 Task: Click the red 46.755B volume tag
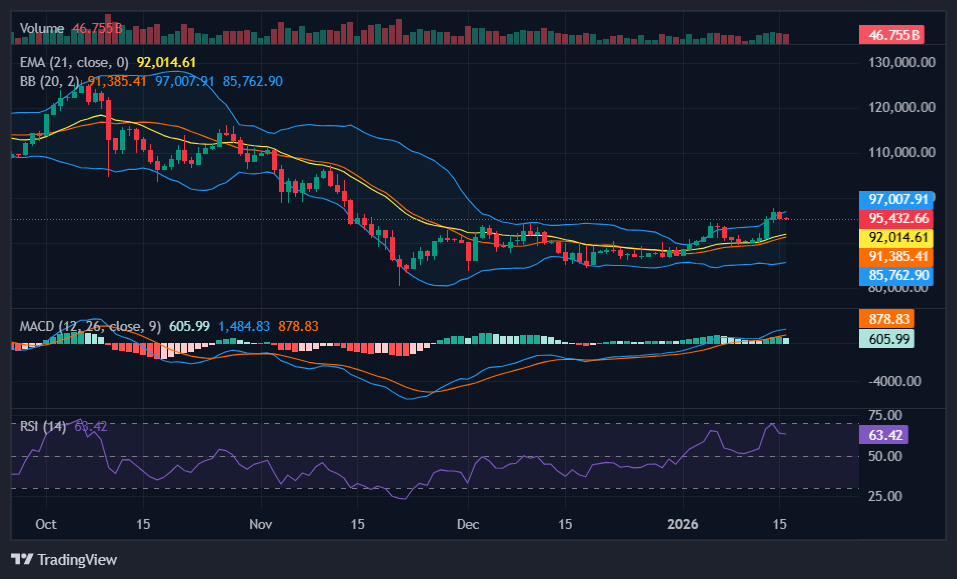click(x=889, y=34)
